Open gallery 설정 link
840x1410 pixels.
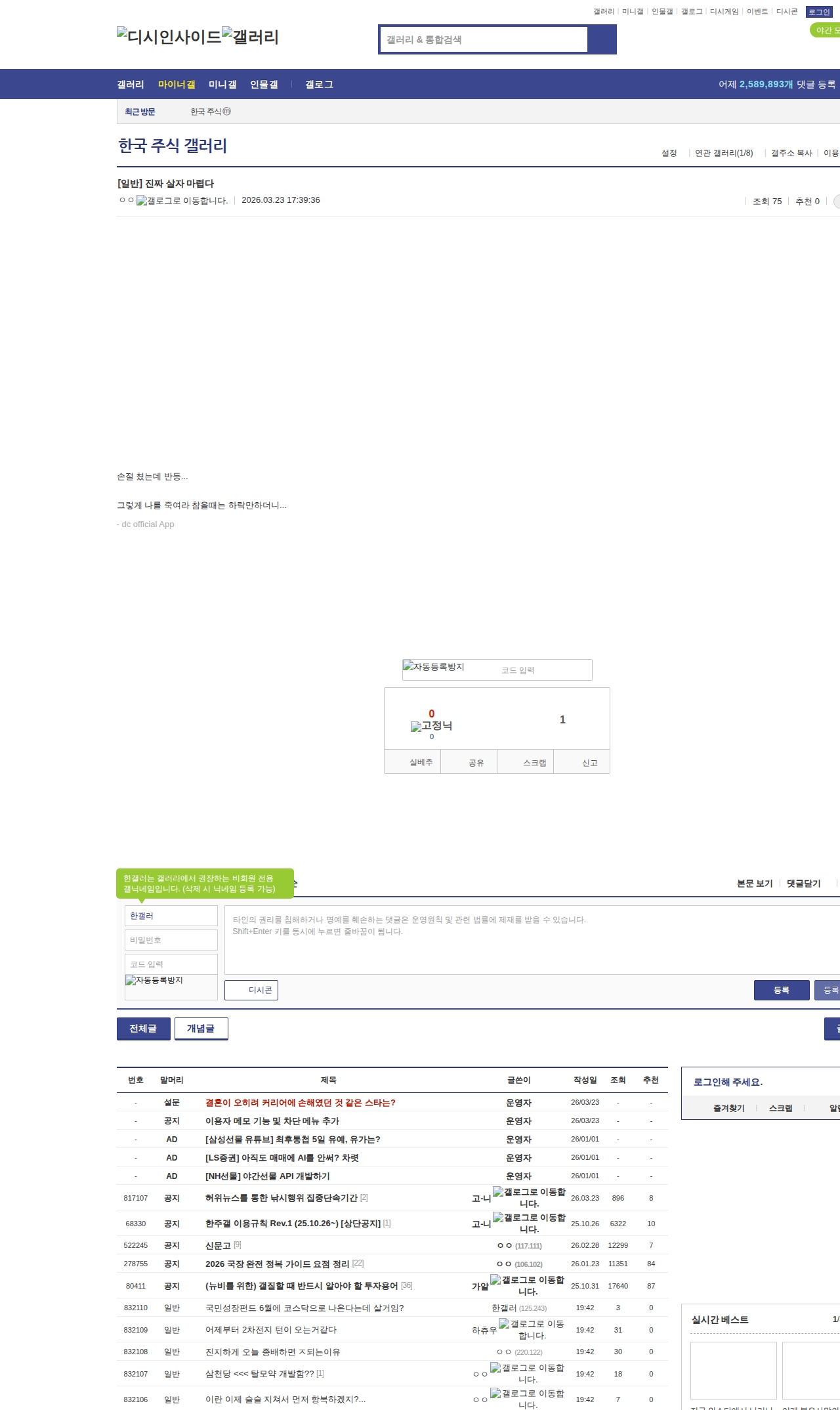click(669, 153)
